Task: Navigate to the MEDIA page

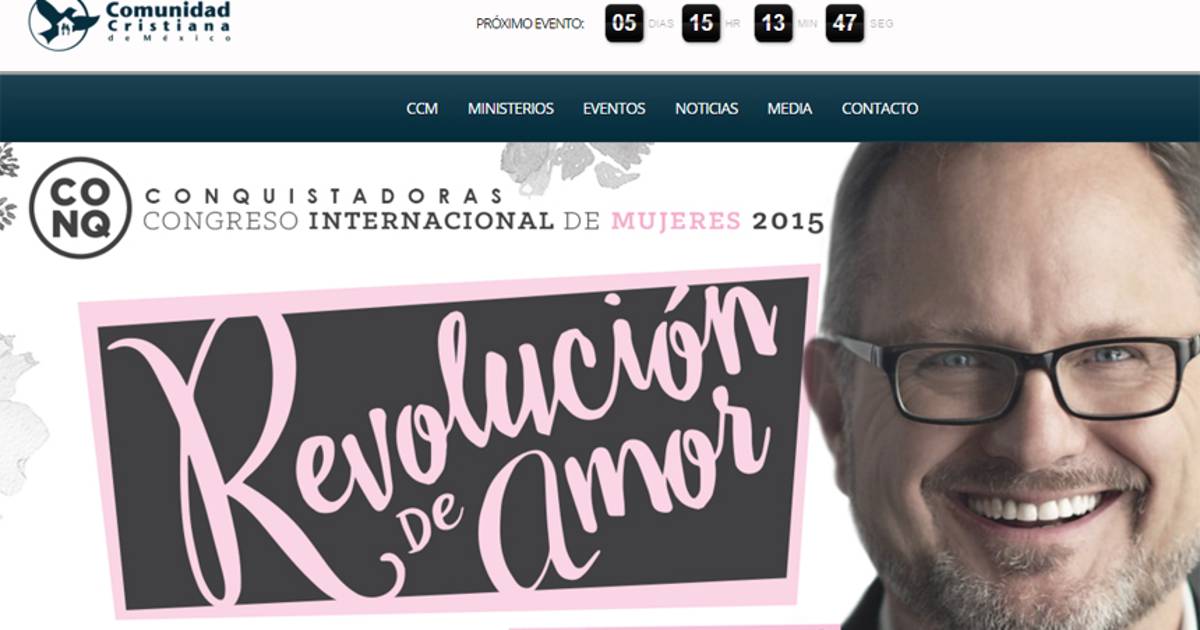Action: (790, 108)
